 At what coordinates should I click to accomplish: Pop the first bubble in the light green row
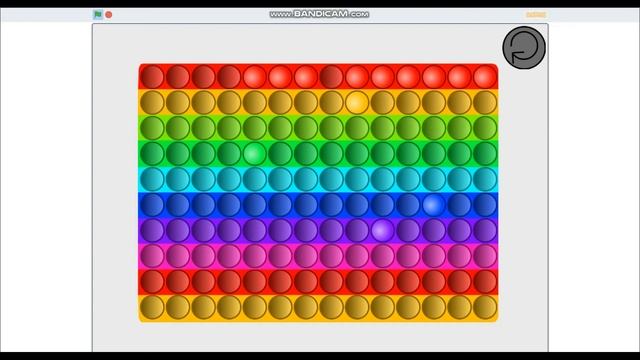click(x=152, y=128)
